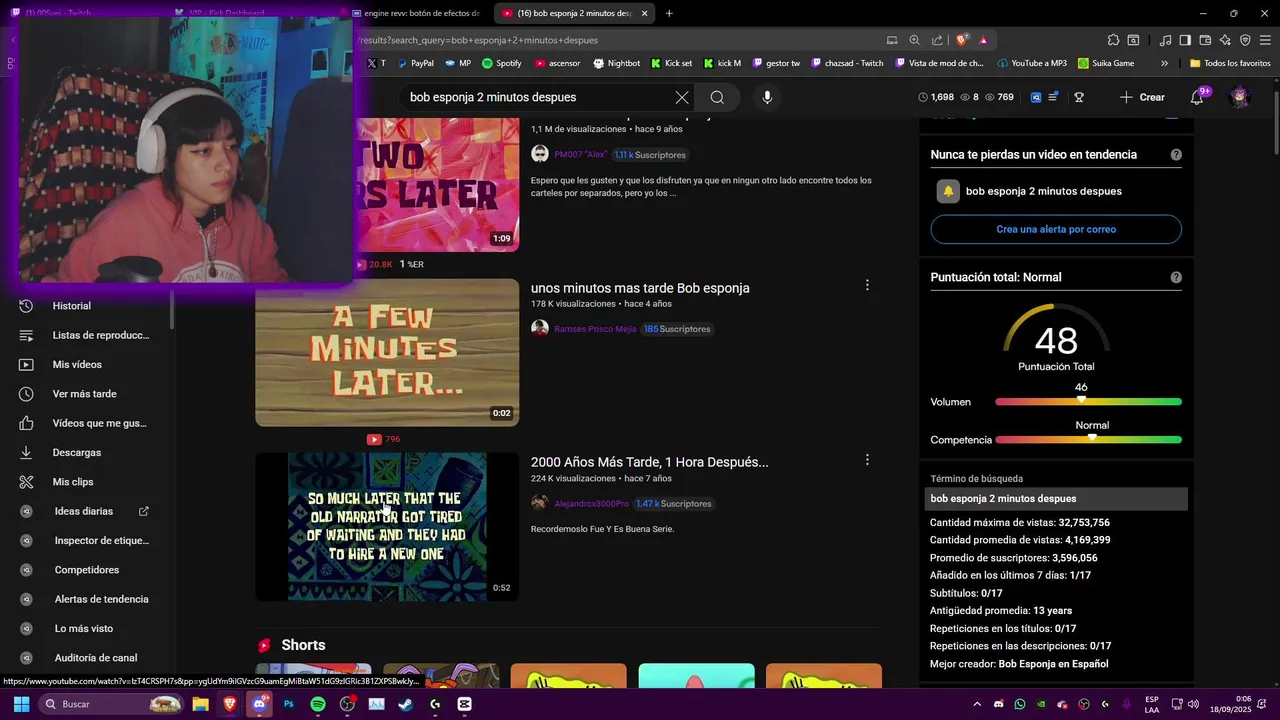Screen dimensions: 1280x720
Task: Open Brave Shields lion icon
Action: [962, 40]
